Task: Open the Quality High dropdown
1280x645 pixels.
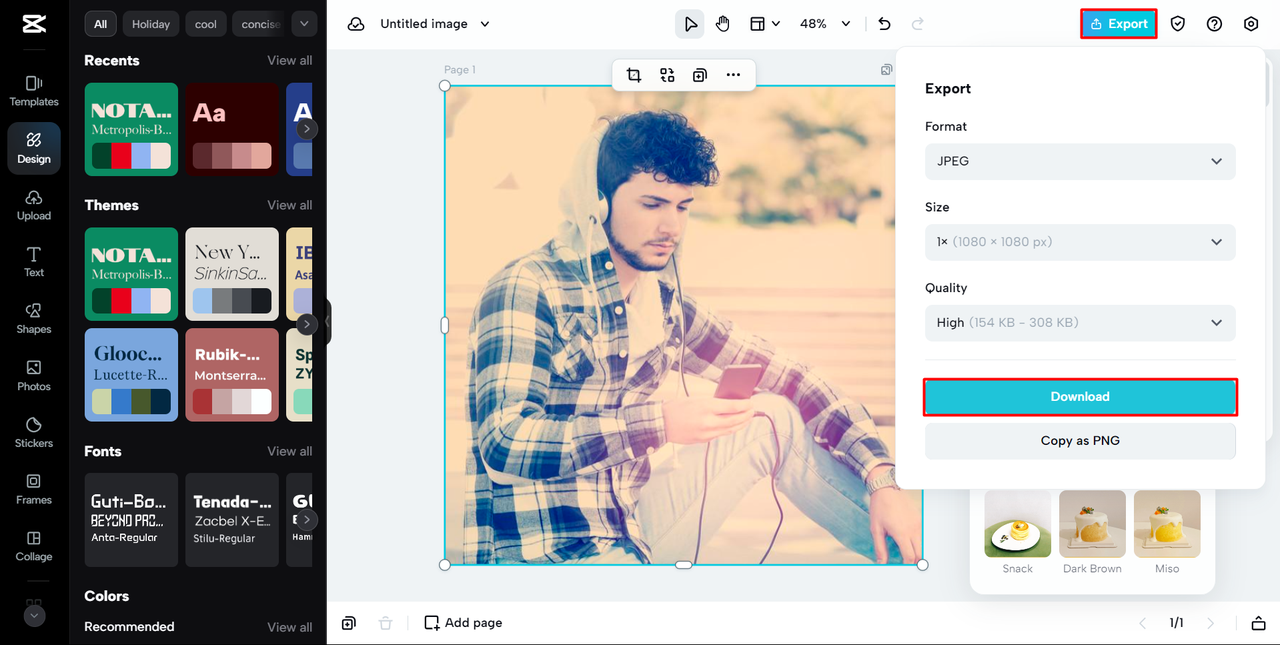Action: point(1080,323)
